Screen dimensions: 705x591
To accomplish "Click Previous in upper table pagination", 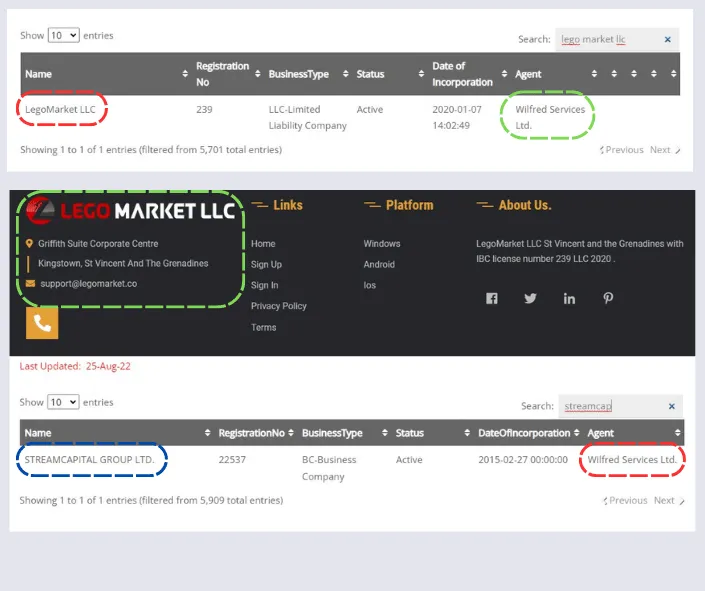I will point(621,150).
